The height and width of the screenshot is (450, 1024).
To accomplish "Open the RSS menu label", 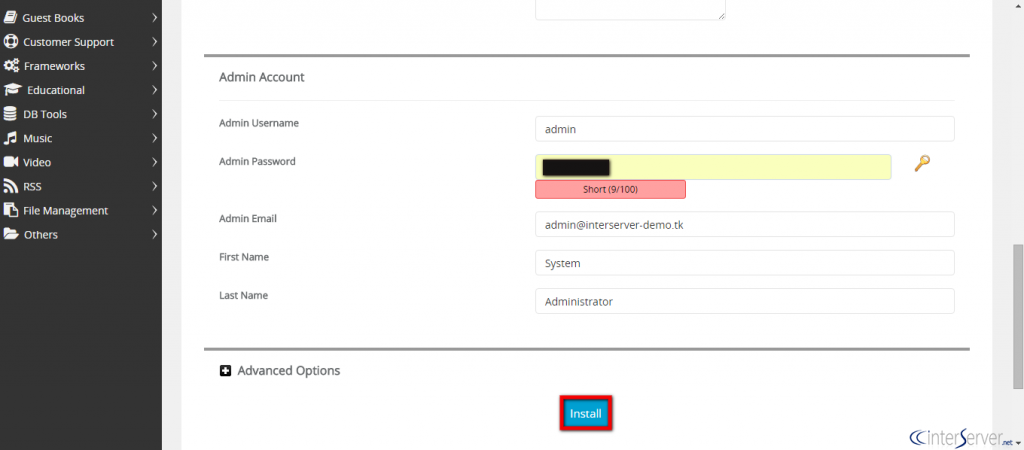I will coord(33,187).
